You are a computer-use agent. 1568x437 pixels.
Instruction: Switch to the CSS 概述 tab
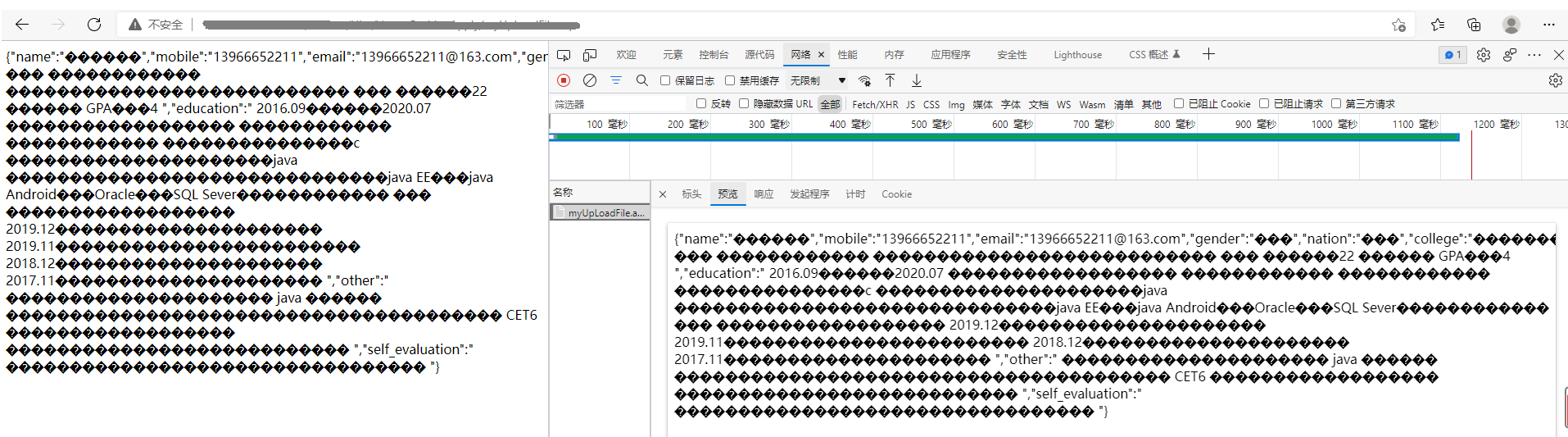1154,55
